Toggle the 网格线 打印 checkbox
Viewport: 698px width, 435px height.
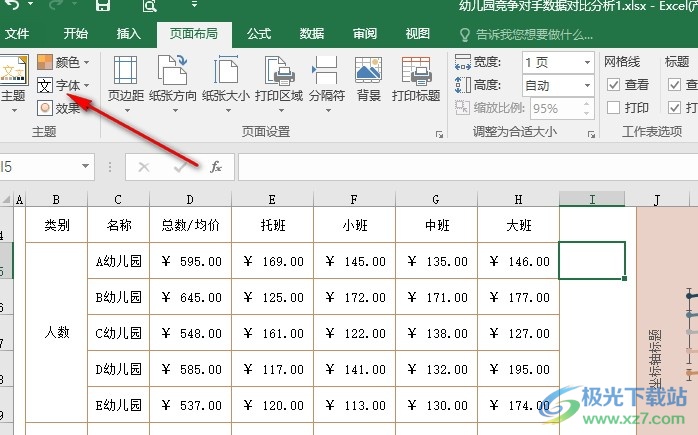pyautogui.click(x=613, y=107)
